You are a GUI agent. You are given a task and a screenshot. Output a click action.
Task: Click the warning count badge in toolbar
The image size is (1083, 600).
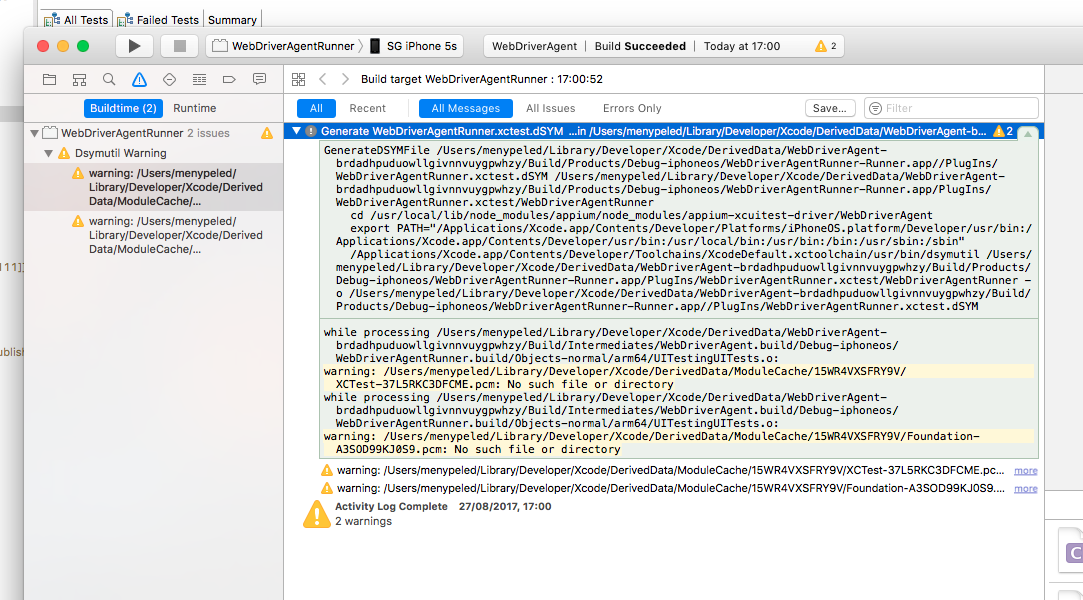[x=825, y=46]
